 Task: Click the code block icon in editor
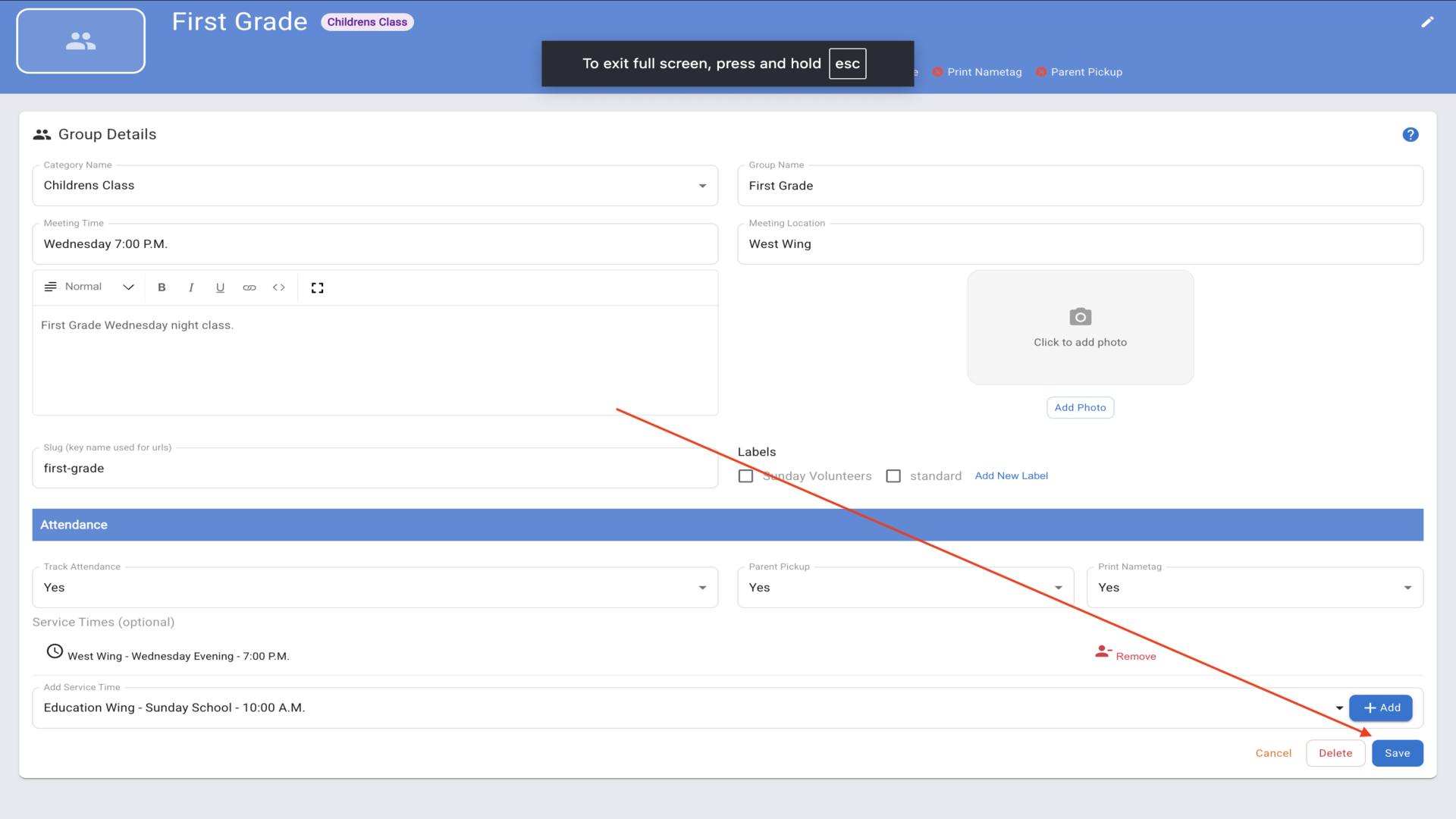279,287
